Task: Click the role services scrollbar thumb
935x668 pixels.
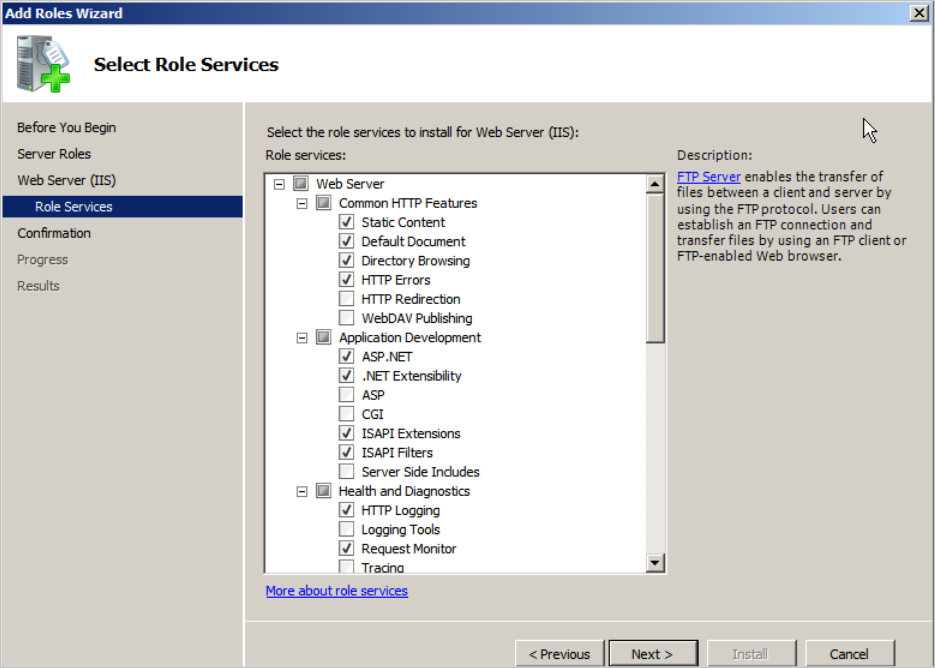Action: (x=655, y=268)
